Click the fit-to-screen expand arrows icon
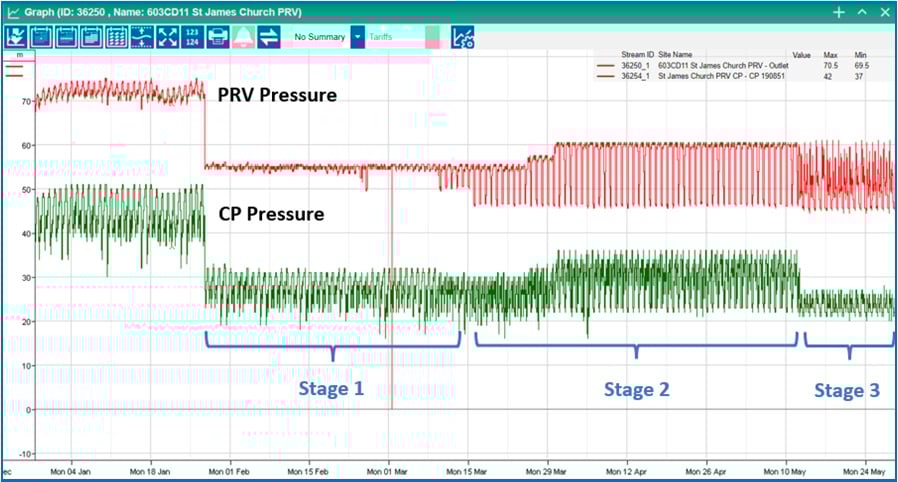Image resolution: width=898 pixels, height=482 pixels. pyautogui.click(x=167, y=37)
